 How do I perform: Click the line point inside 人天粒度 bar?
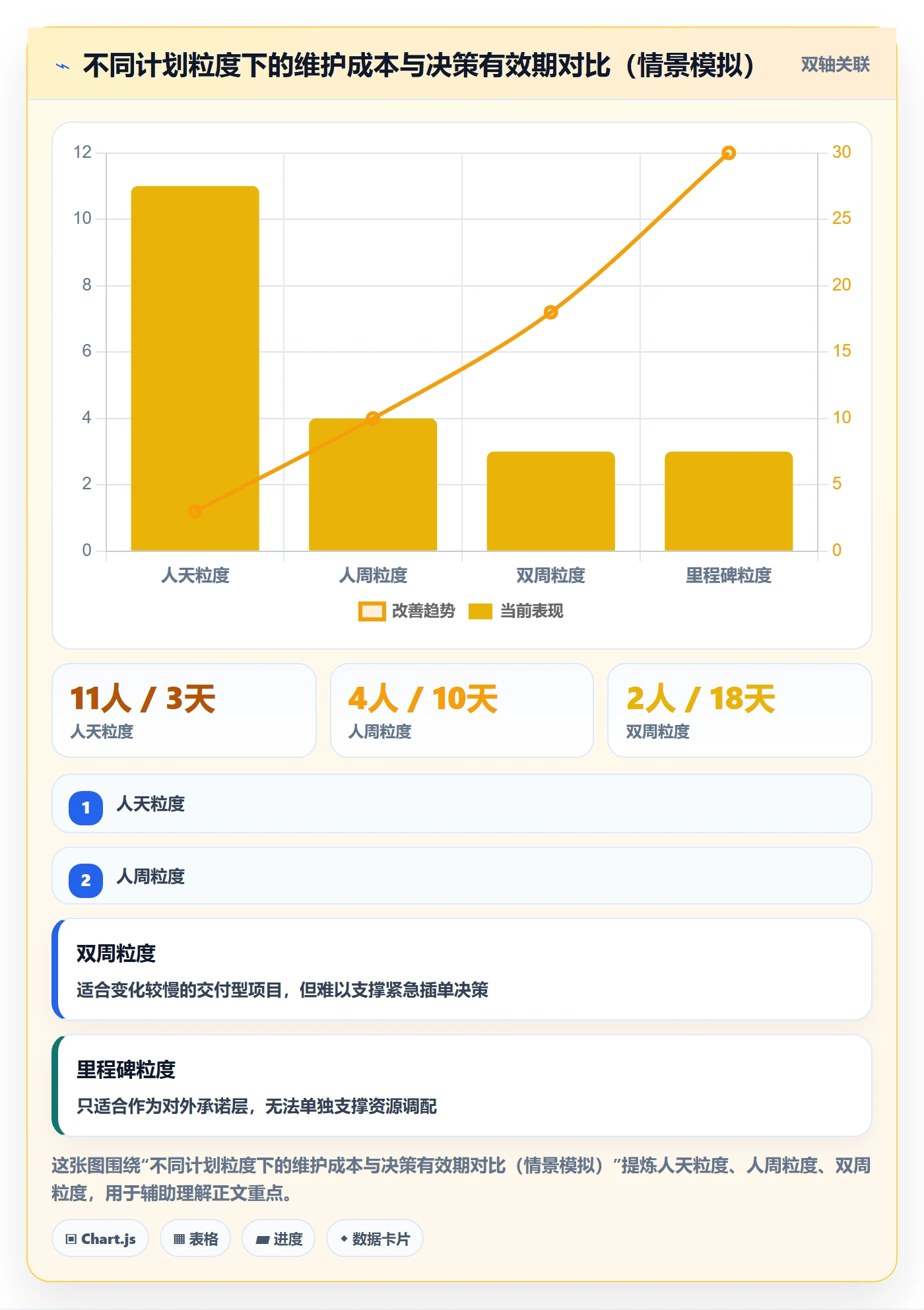195,511
